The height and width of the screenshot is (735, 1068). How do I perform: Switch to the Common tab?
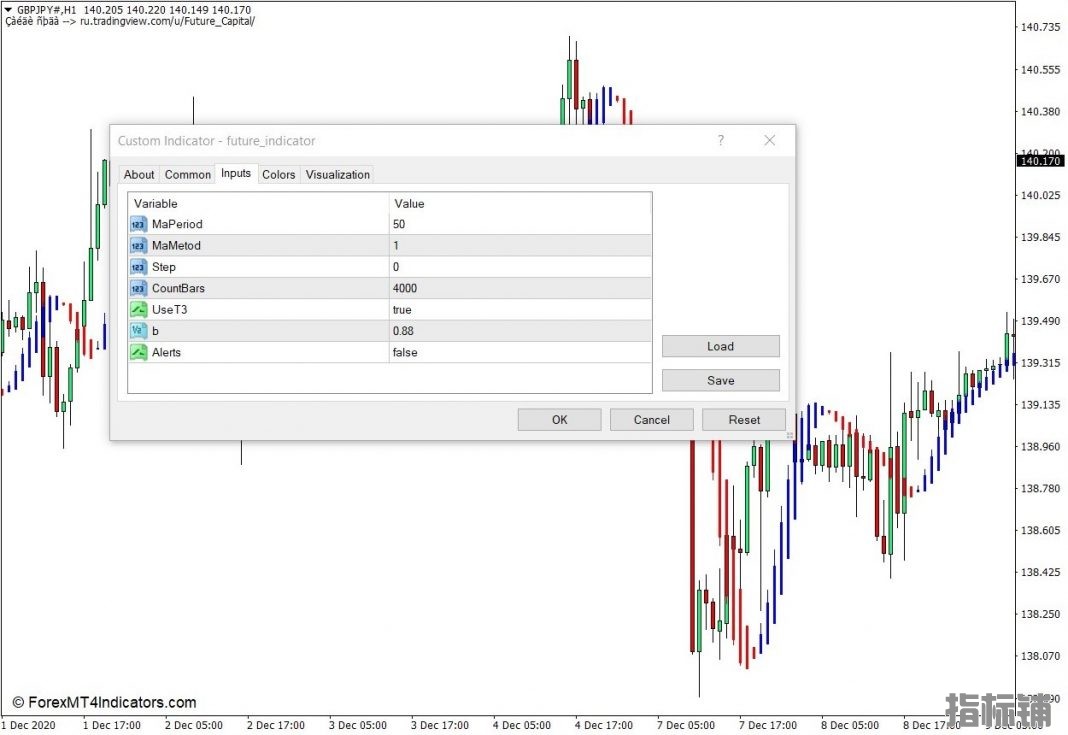(187, 174)
